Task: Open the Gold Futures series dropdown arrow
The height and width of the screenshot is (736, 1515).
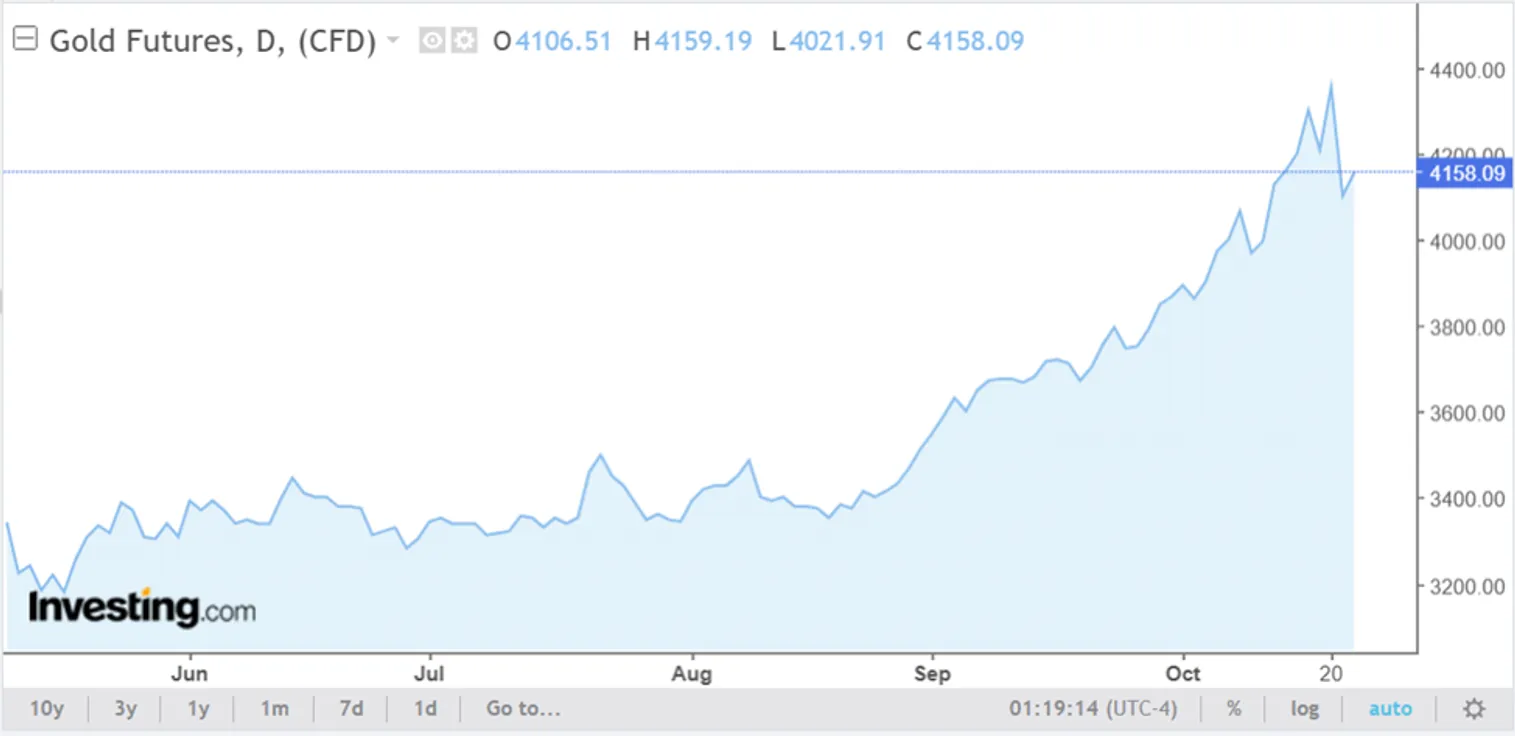Action: pyautogui.click(x=393, y=41)
